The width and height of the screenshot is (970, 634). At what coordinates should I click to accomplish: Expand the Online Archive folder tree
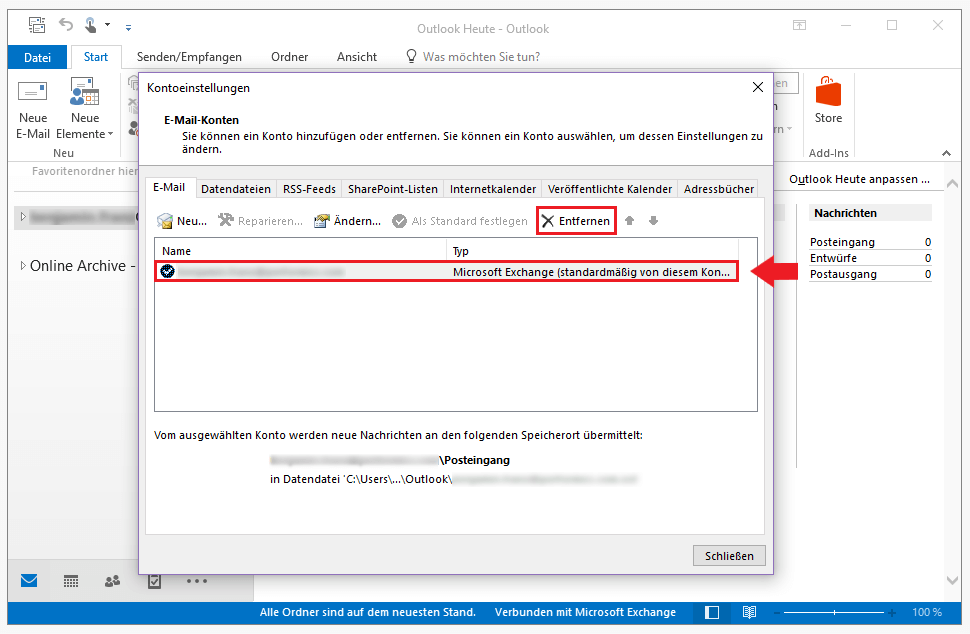23,265
